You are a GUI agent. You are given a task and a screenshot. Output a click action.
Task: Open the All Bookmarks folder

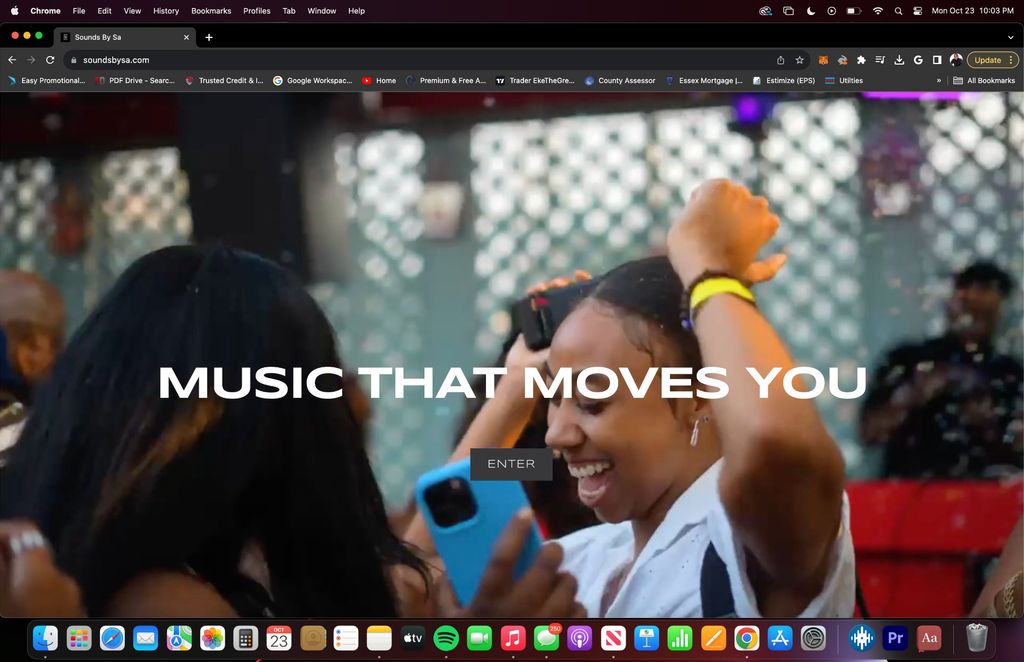[984, 80]
